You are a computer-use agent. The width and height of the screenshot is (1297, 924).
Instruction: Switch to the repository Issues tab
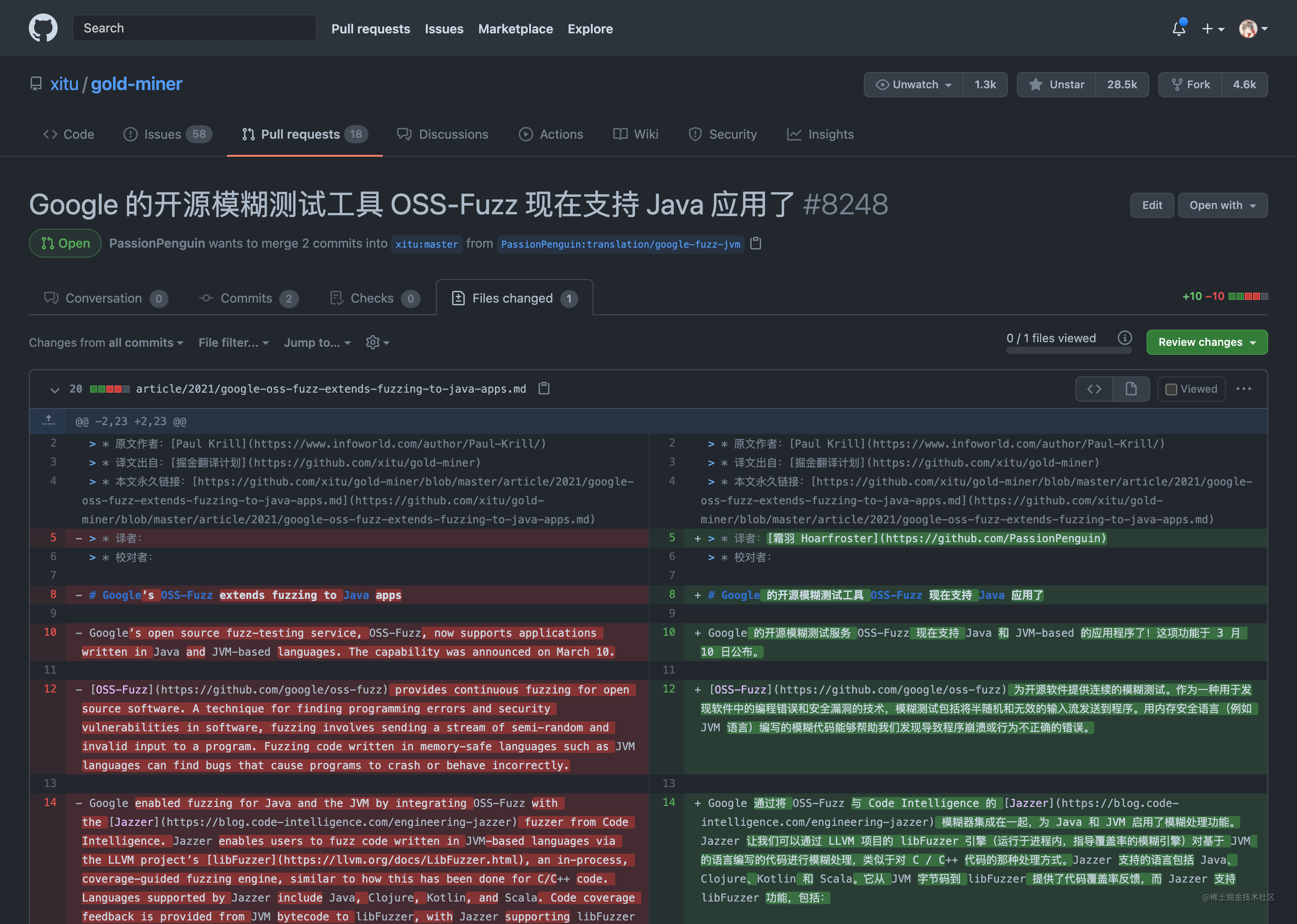pos(167,134)
